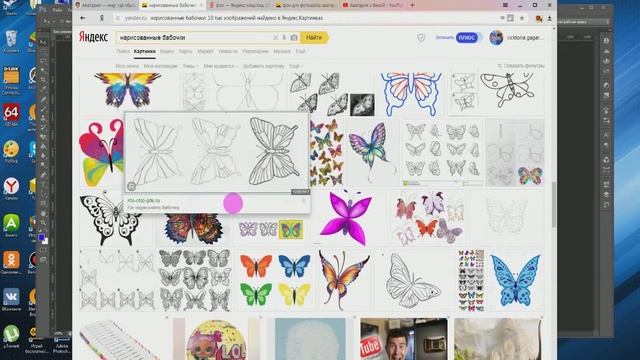This screenshot has width=640, height=360.
Task: Click the yellow Найти search button
Action: tap(314, 38)
